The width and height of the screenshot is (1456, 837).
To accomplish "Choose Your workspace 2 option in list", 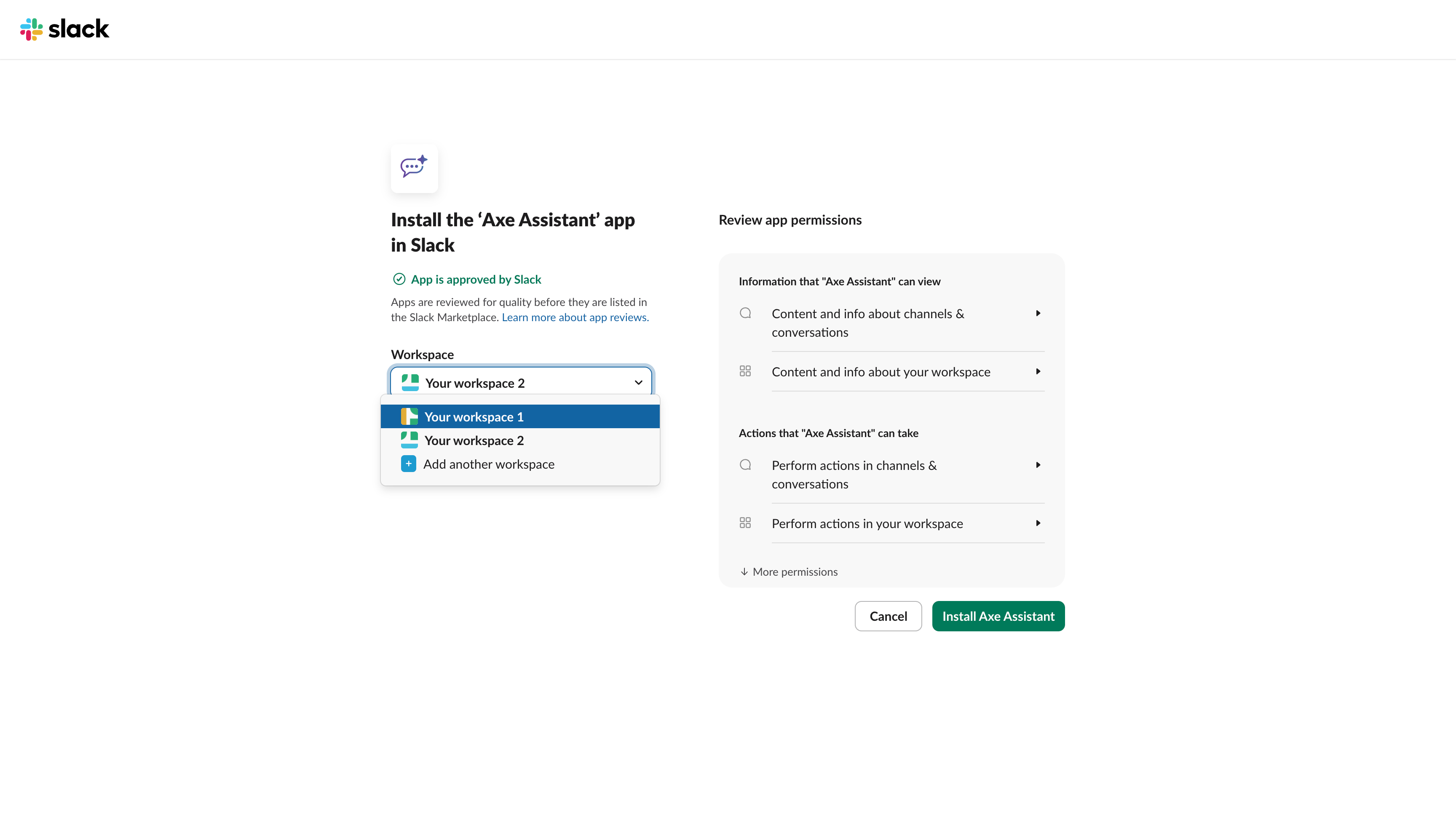I will pos(474,440).
